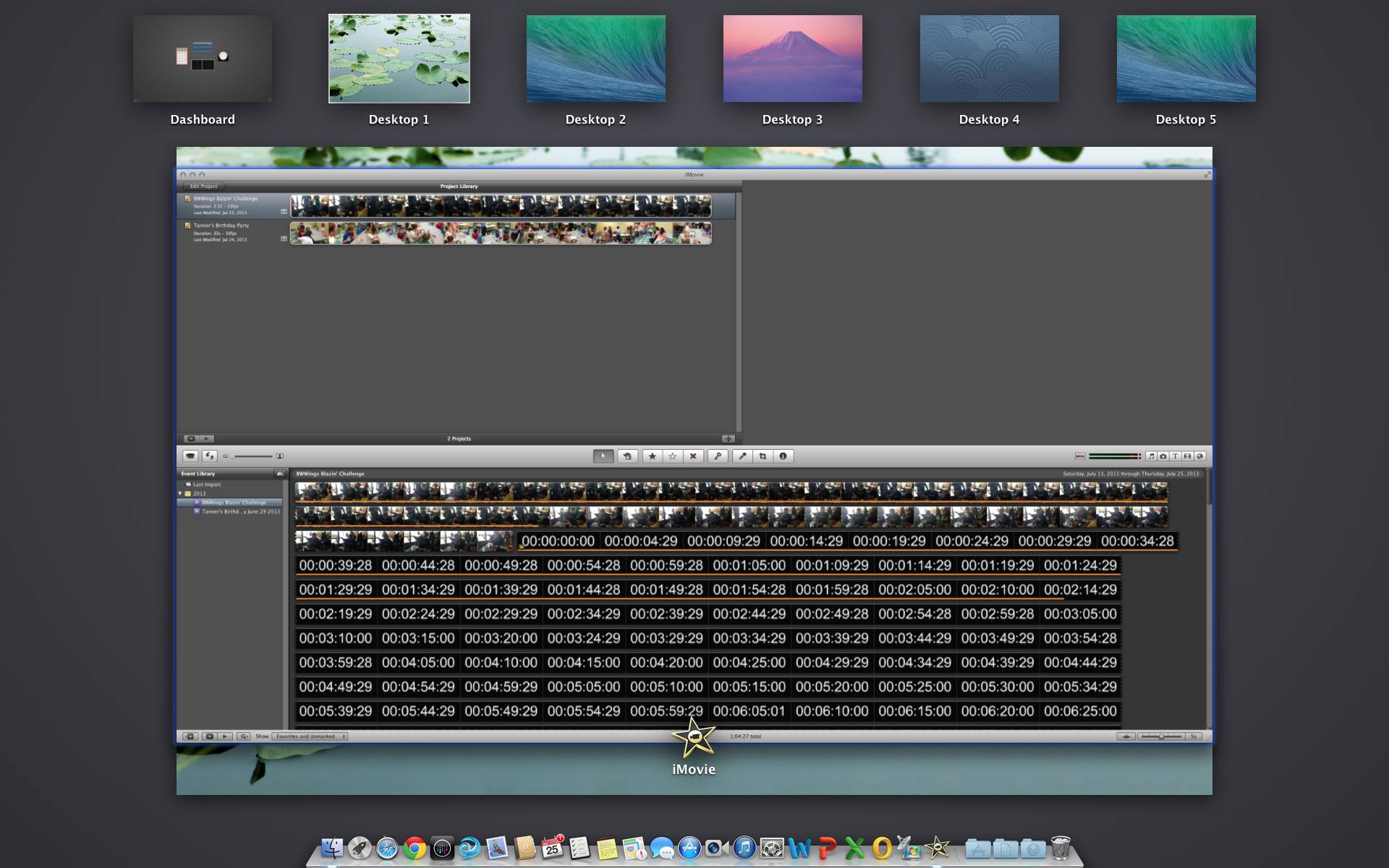Viewport: 1389px width, 868px height.
Task: Open the Titles browser T icon
Action: click(x=1176, y=456)
